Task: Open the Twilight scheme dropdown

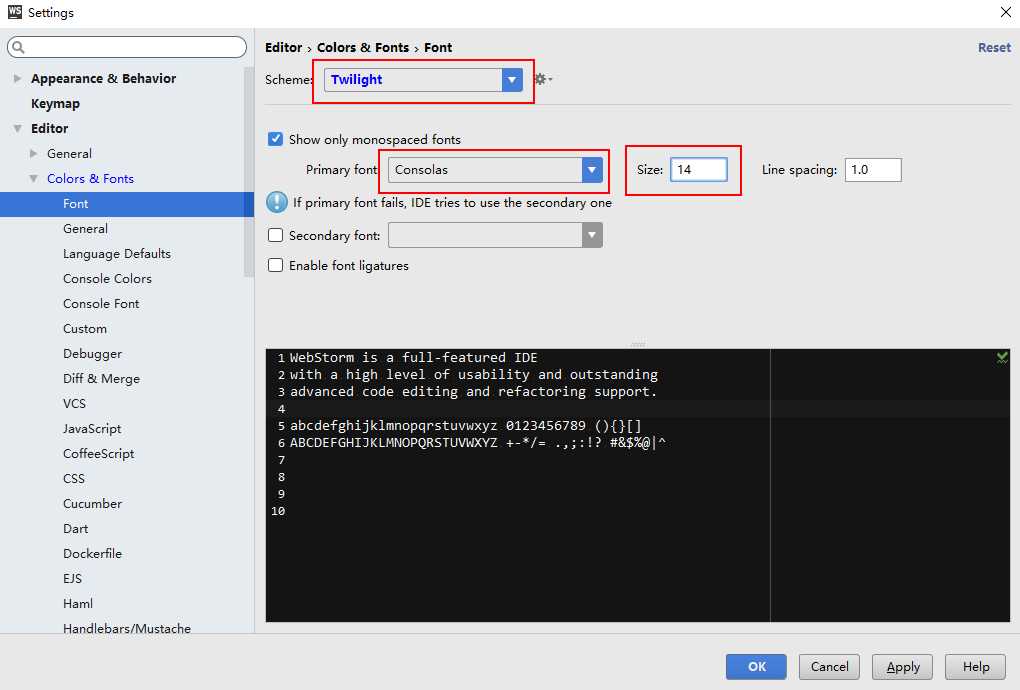Action: pos(512,79)
